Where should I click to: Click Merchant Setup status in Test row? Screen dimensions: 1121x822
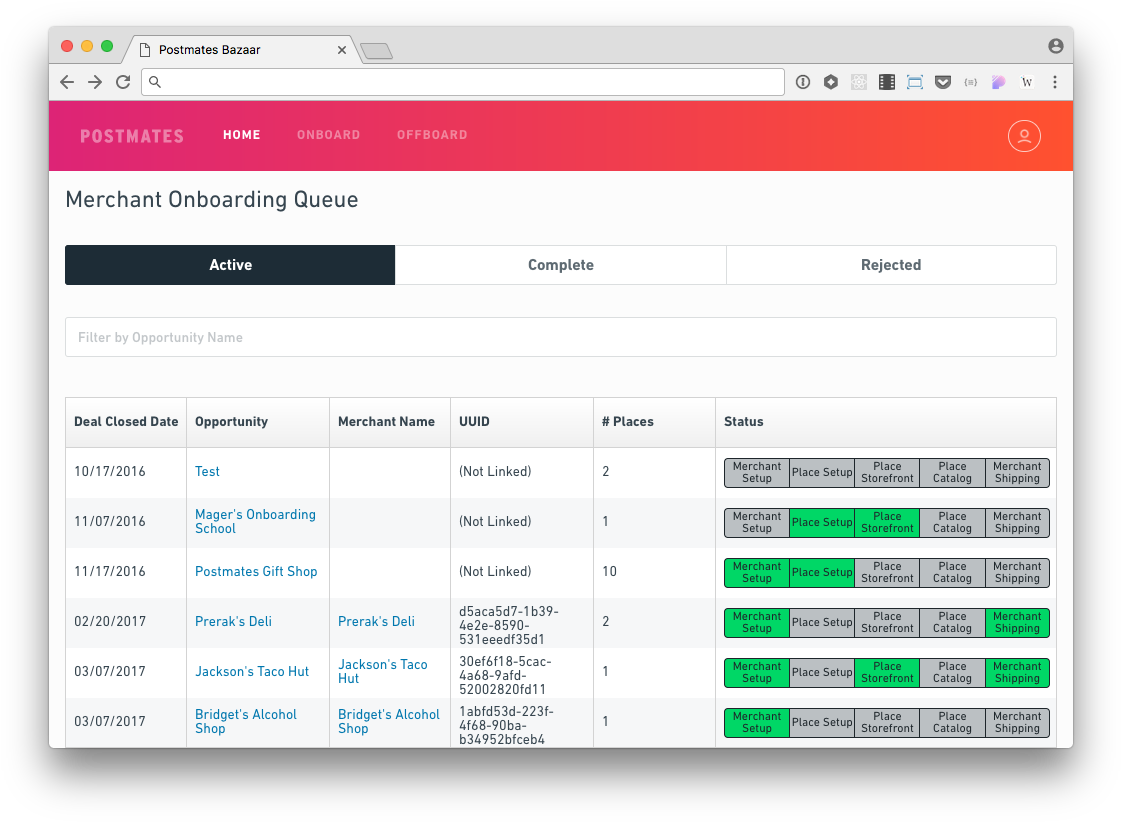click(x=757, y=473)
